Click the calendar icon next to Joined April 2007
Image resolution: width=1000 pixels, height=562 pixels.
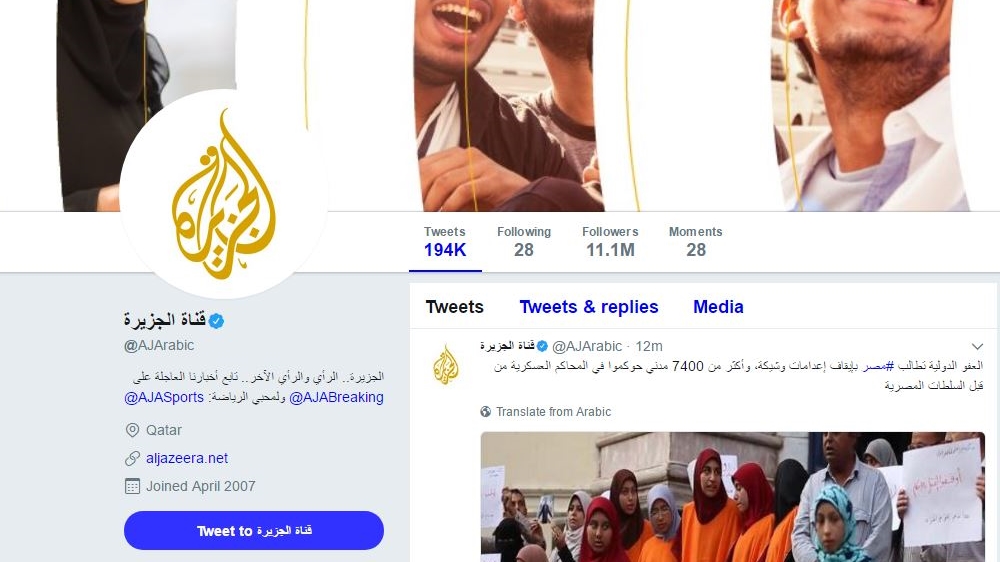point(132,486)
